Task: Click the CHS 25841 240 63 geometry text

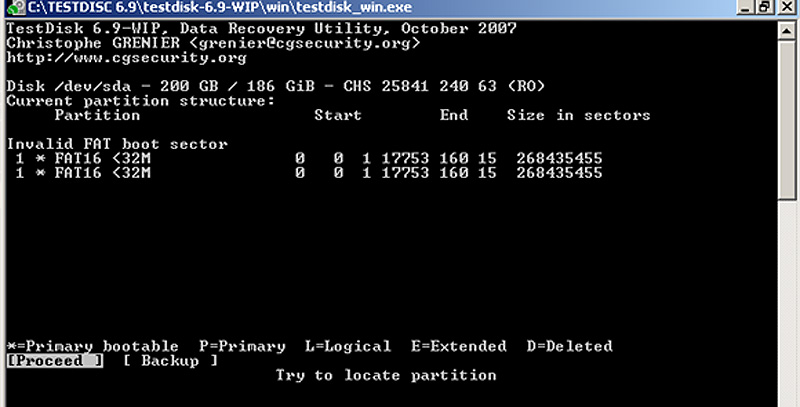Action: (x=420, y=86)
